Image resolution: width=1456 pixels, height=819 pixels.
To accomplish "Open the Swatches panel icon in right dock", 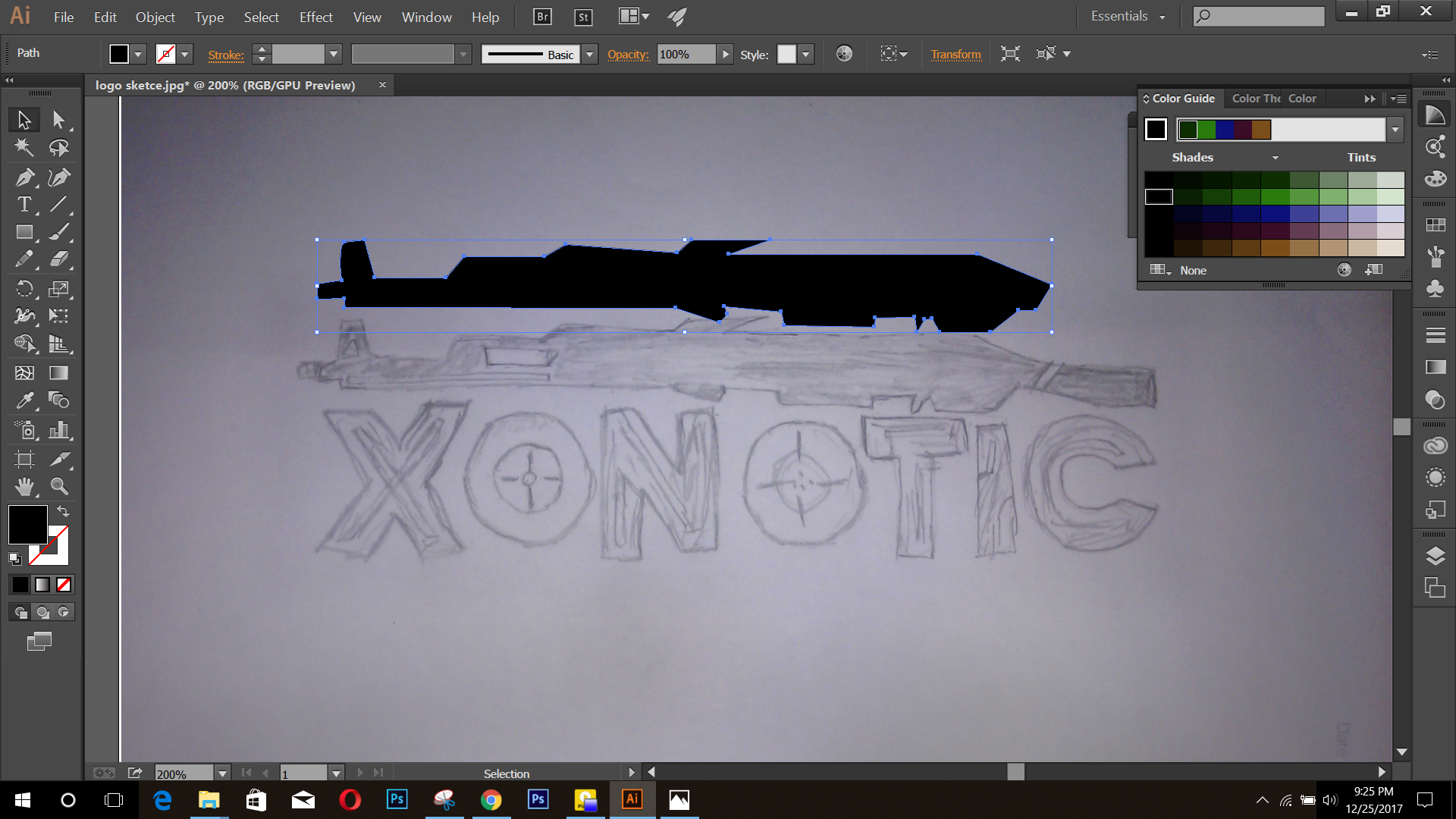I will click(x=1435, y=225).
